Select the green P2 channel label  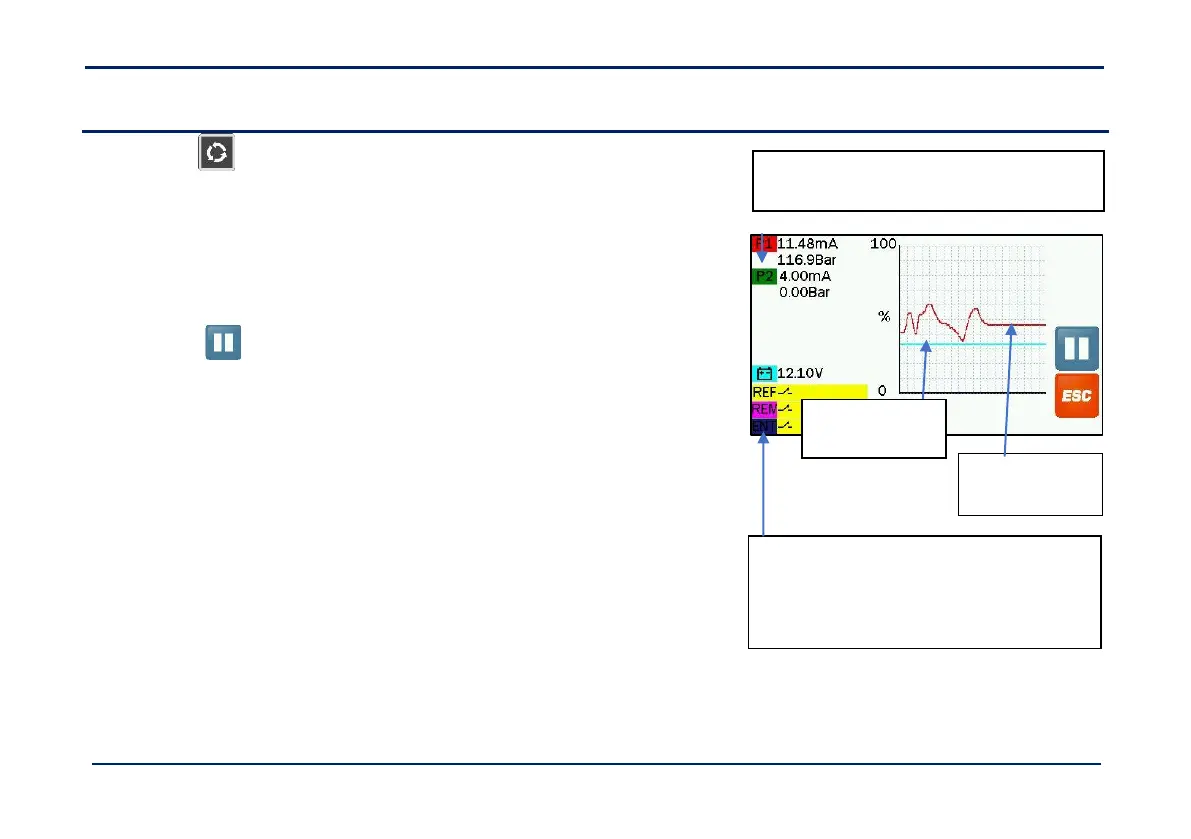763,276
